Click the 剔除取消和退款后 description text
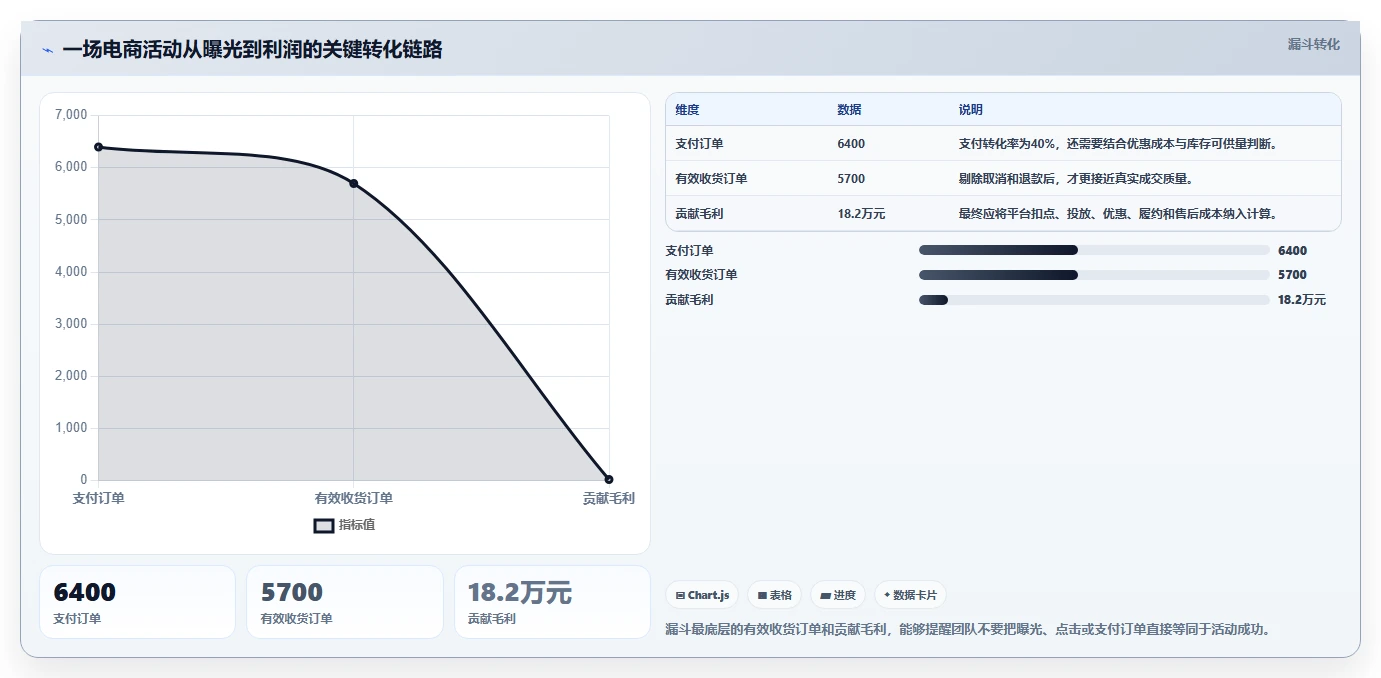Viewport: 1381px width, 678px height. tap(1076, 179)
